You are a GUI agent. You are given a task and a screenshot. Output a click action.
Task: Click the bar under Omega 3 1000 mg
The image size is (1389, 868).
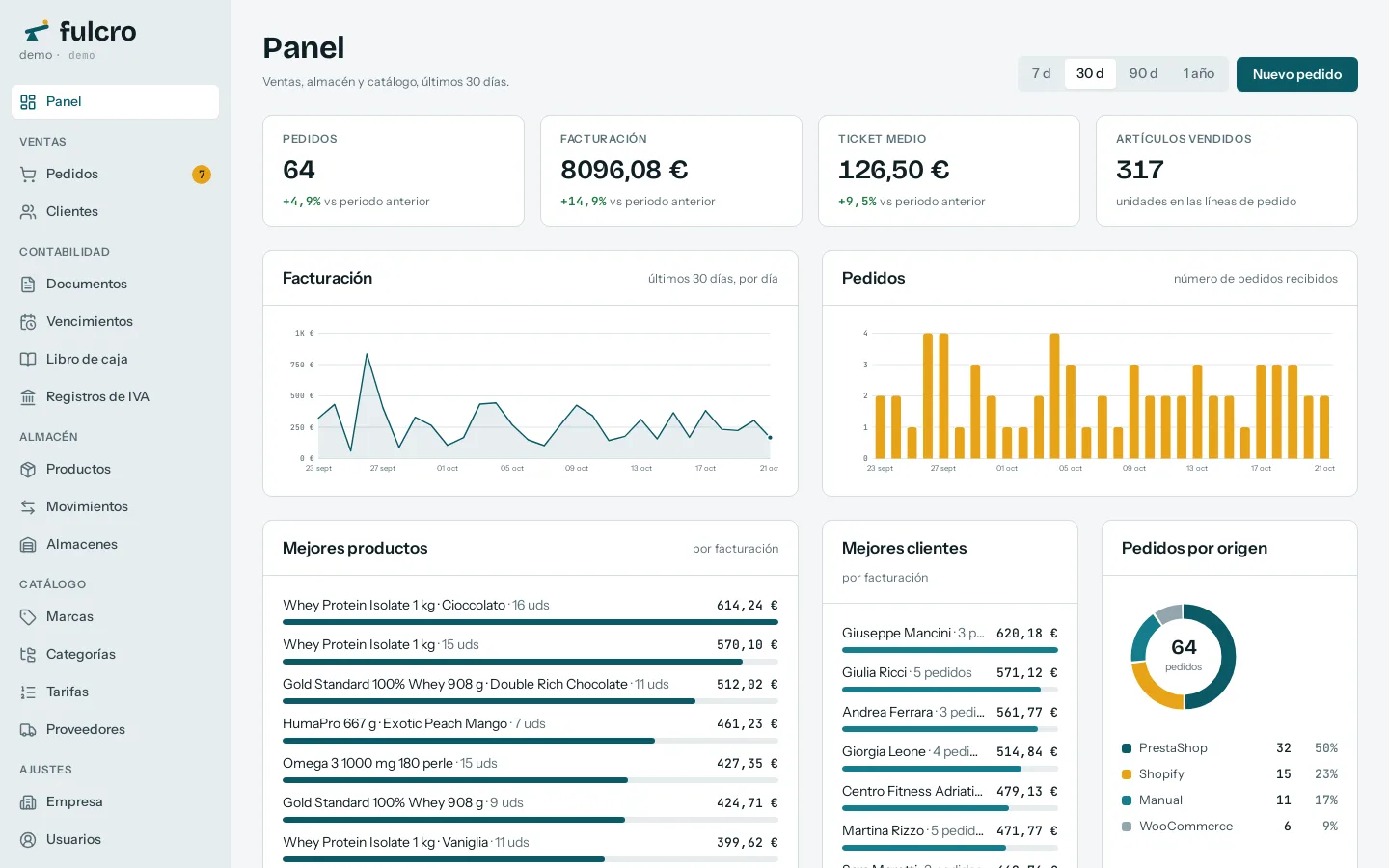tap(531, 780)
